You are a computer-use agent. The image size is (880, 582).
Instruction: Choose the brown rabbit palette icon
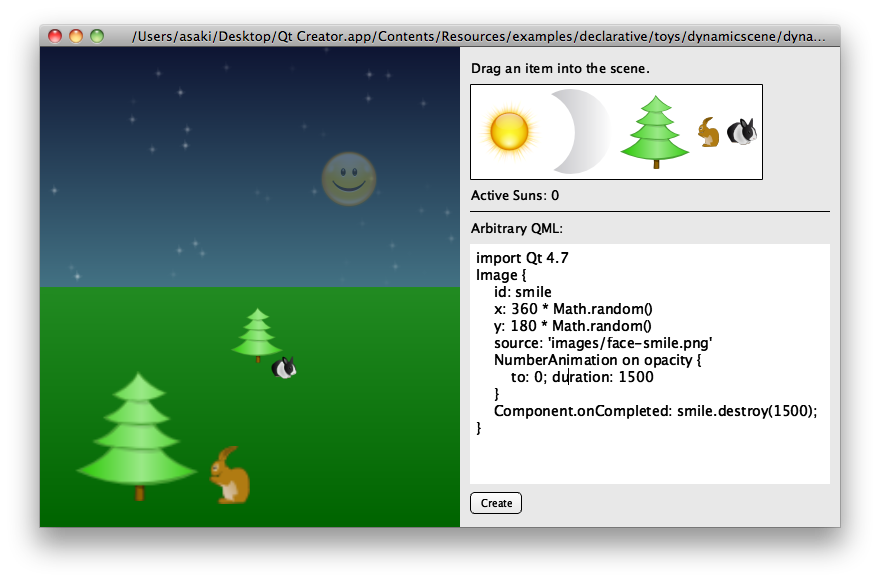coord(708,132)
